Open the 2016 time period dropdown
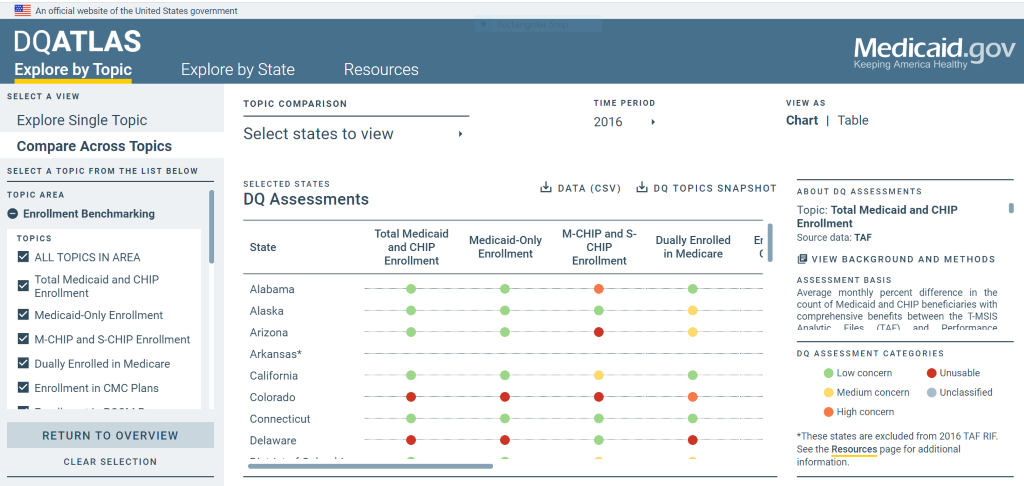The image size is (1024, 486). tap(625, 122)
